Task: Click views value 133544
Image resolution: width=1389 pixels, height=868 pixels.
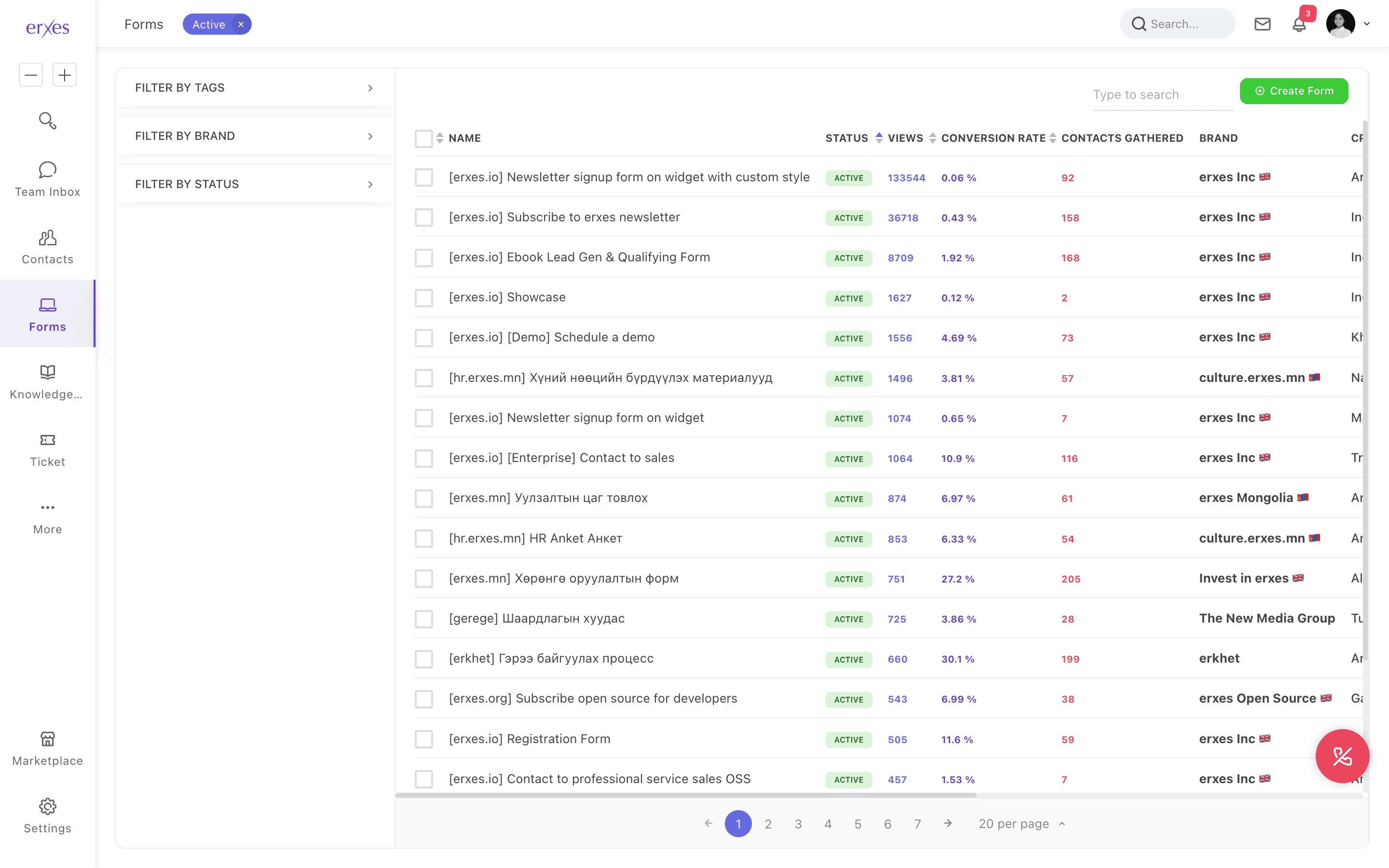Action: [x=906, y=178]
